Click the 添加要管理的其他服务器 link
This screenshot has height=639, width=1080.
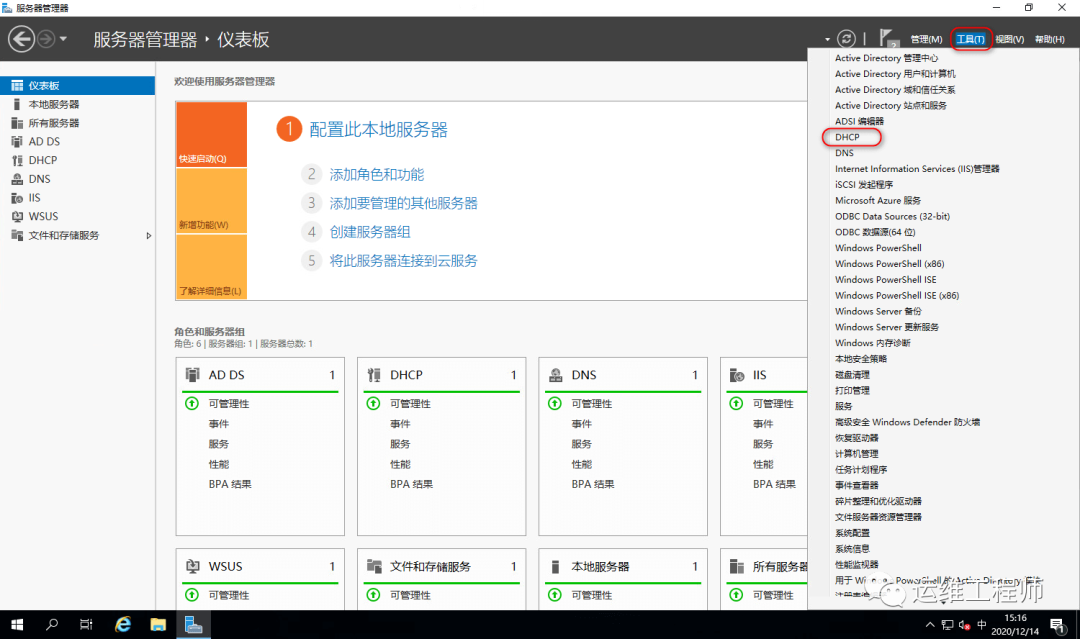[x=404, y=203]
